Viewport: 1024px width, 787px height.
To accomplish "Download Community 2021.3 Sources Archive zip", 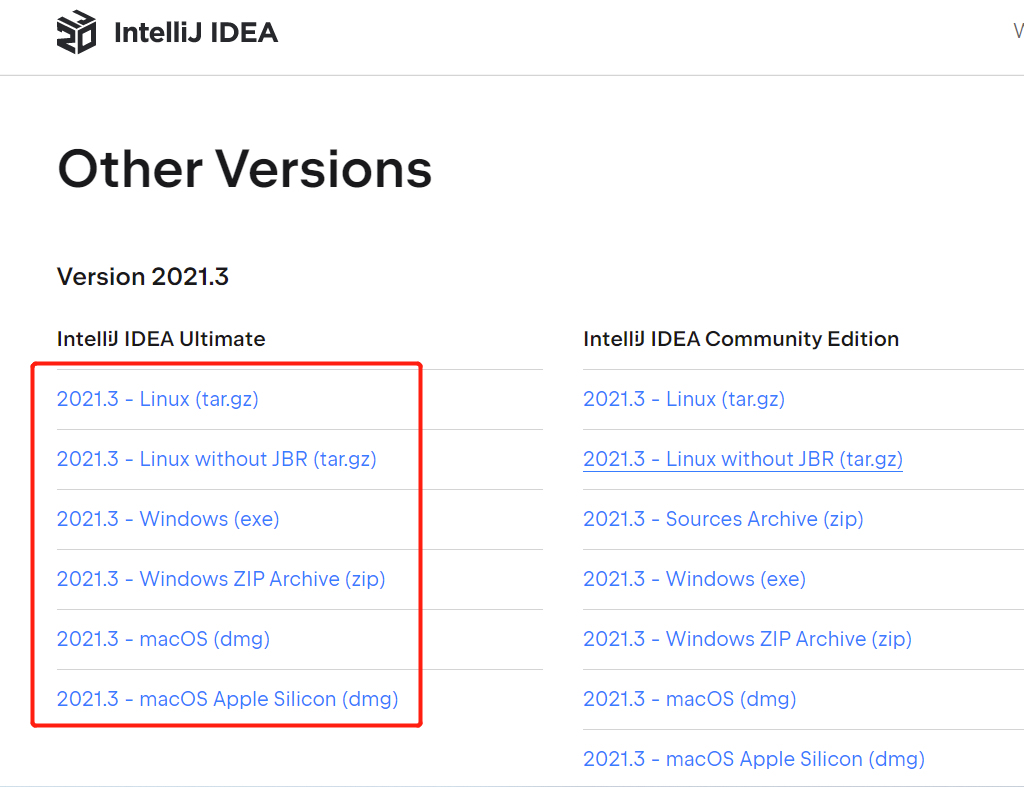I will (723, 519).
